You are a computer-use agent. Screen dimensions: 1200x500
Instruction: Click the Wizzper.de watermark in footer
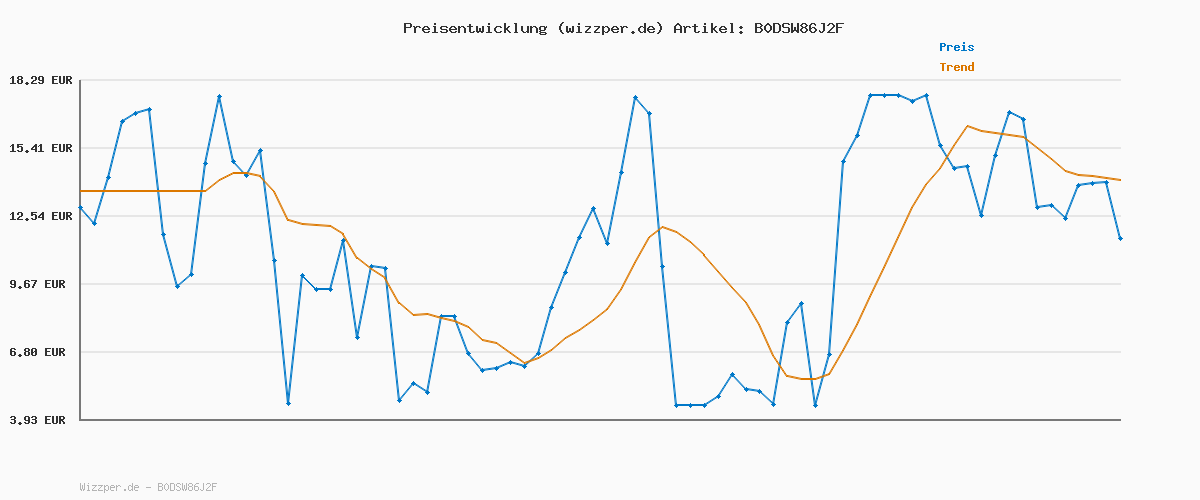click(x=109, y=487)
